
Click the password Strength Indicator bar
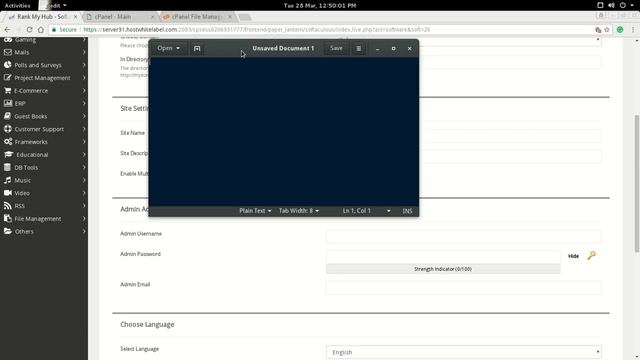(x=443, y=269)
